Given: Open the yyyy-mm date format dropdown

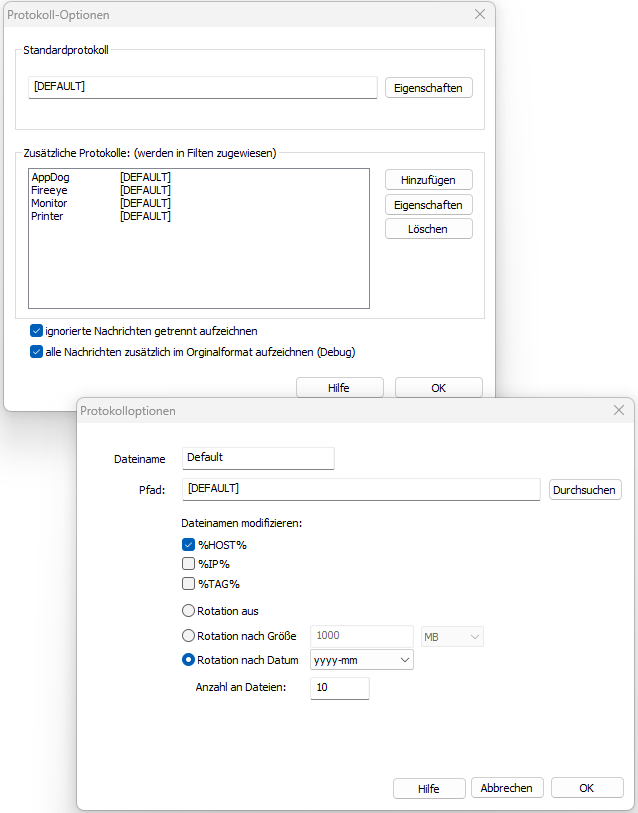Looking at the screenshot, I should pos(362,660).
